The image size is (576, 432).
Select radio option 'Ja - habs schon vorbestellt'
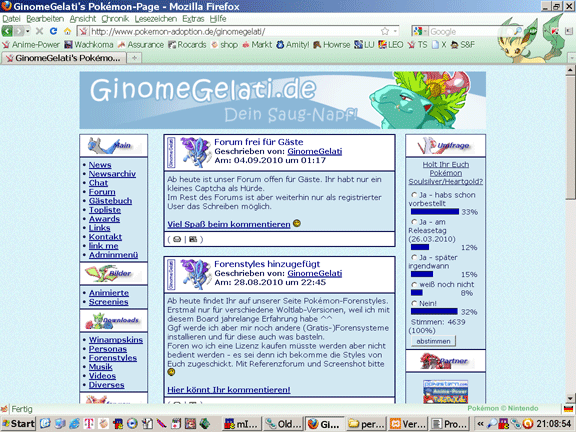(x=414, y=195)
